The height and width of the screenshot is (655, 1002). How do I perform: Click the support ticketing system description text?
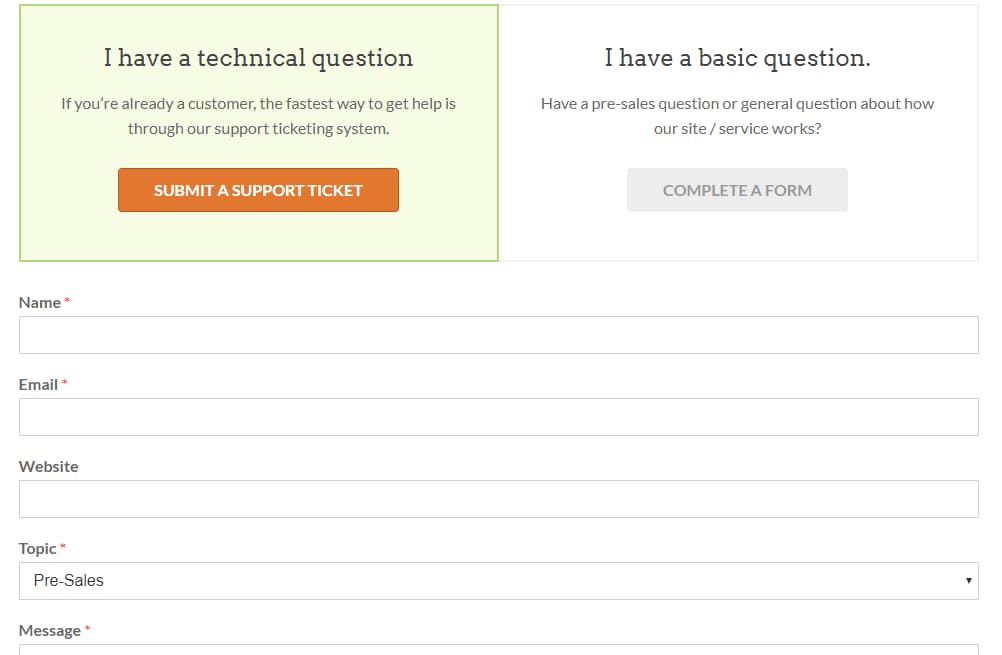tap(258, 115)
